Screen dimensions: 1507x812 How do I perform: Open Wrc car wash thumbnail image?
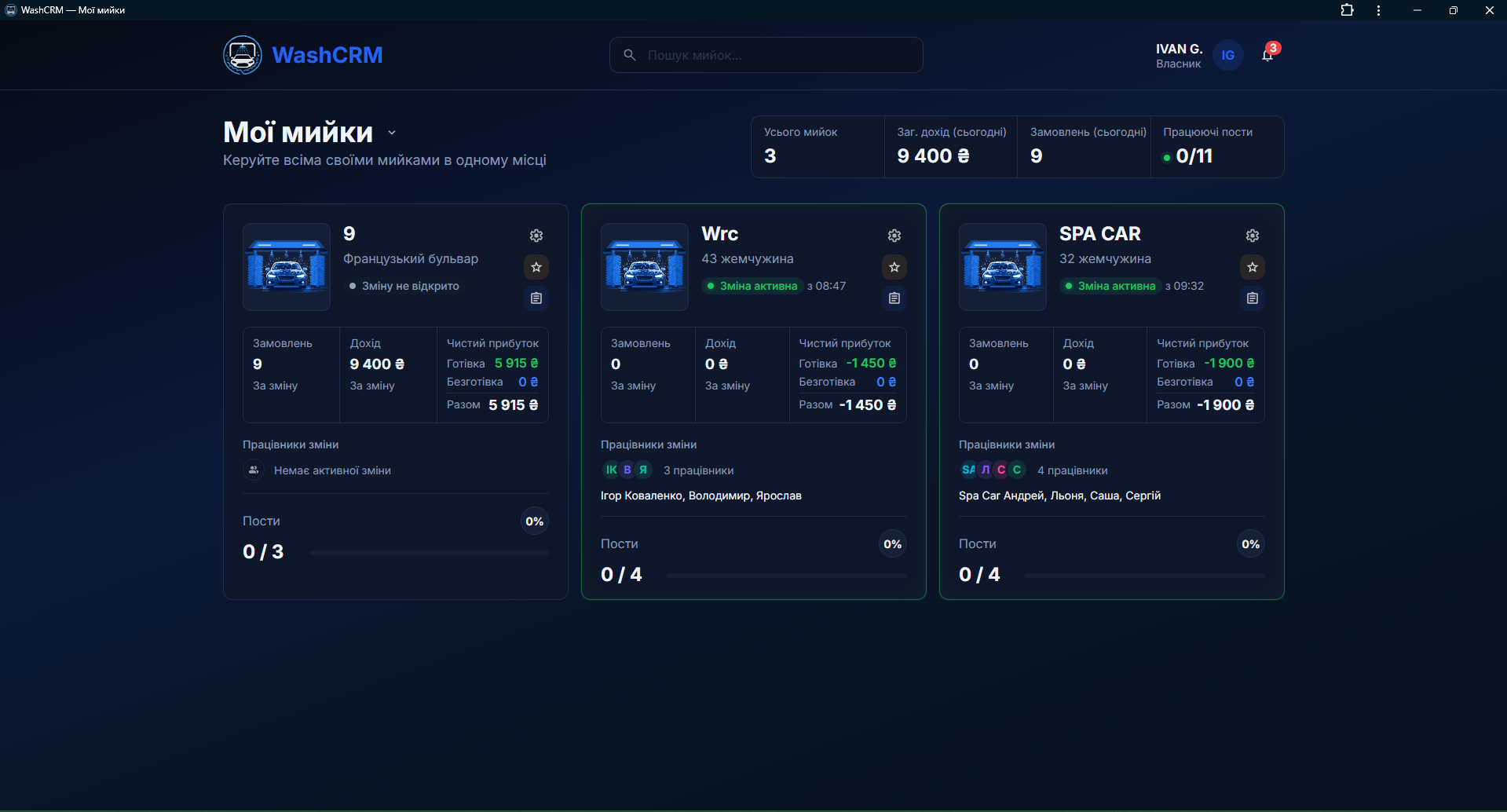tap(645, 267)
